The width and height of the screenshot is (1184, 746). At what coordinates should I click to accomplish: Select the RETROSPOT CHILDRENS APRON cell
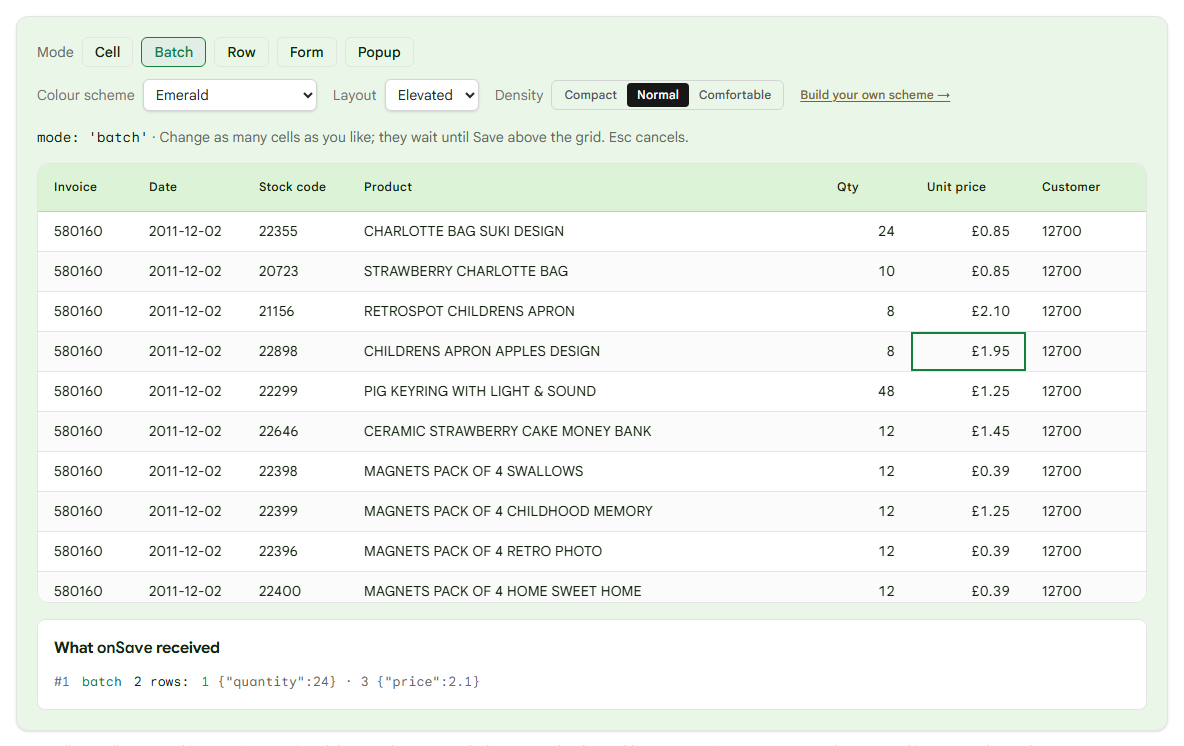pos(585,311)
